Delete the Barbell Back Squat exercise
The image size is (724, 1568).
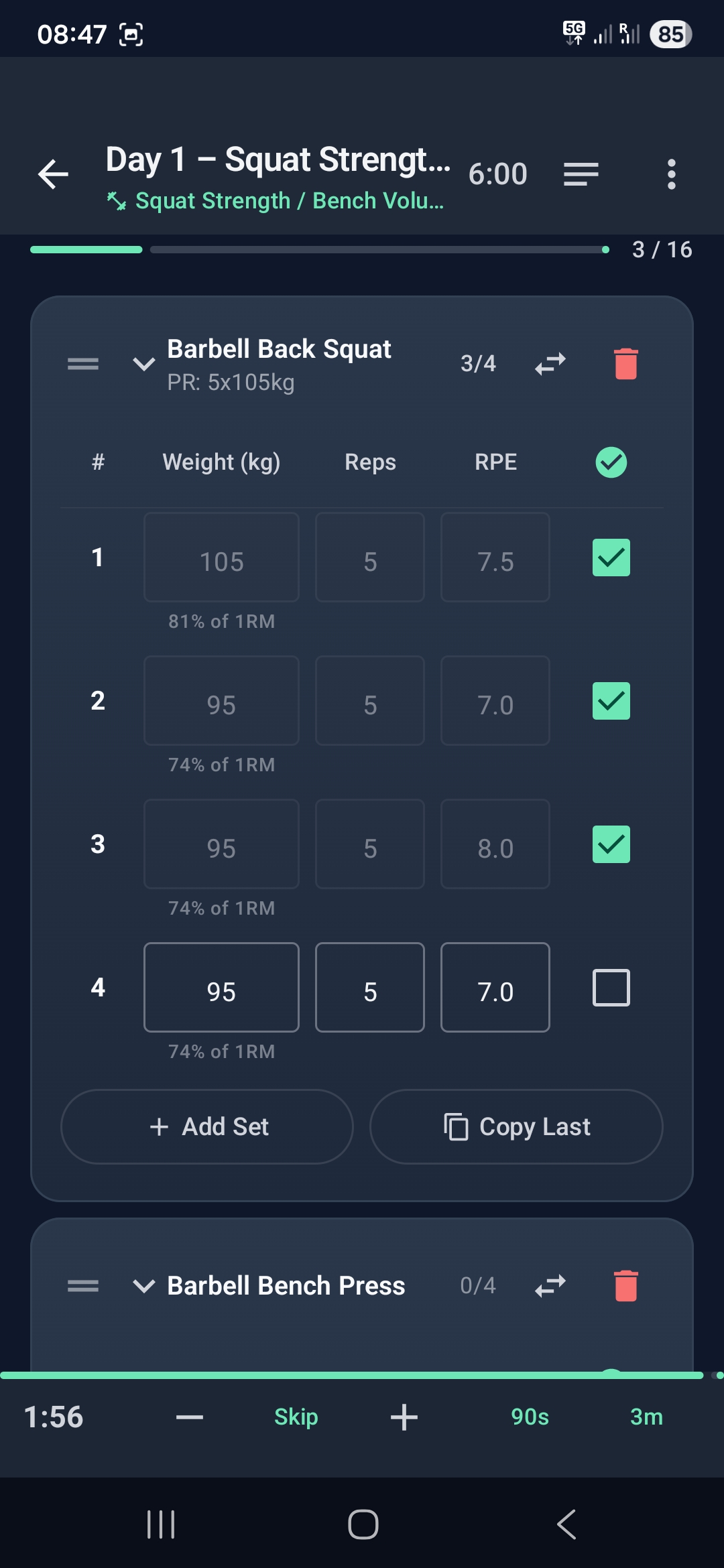[625, 363]
